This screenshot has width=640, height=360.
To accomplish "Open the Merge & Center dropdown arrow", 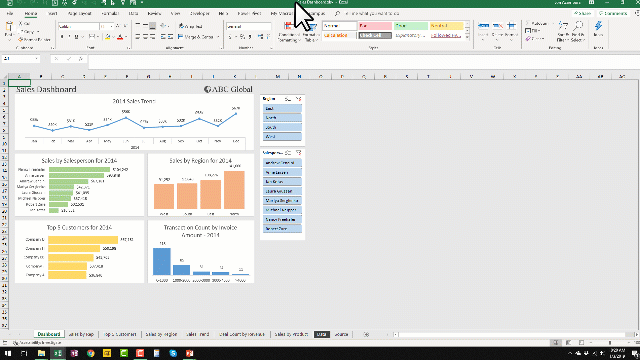I will coord(218,37).
